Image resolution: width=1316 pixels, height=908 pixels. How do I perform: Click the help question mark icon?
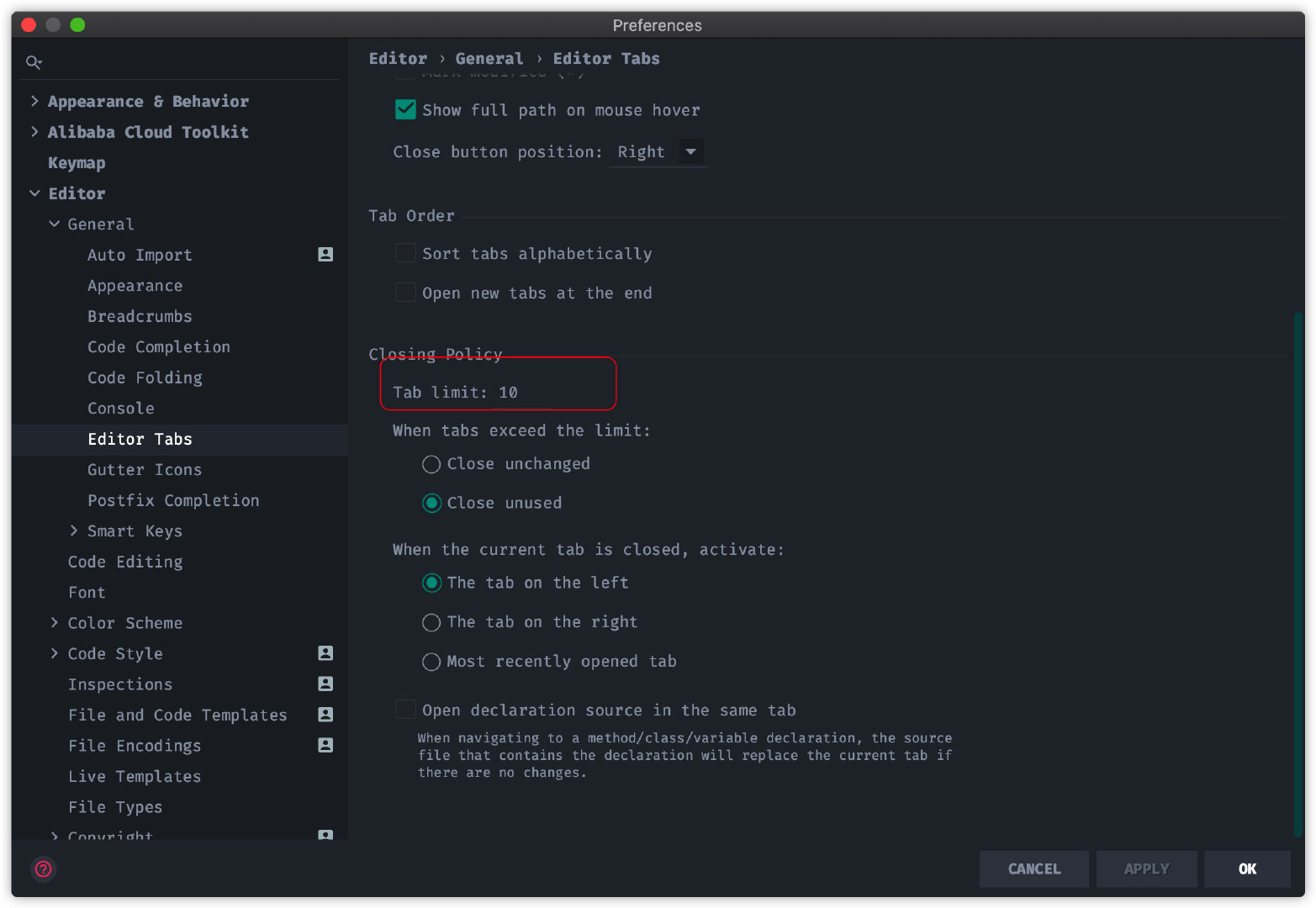[44, 868]
